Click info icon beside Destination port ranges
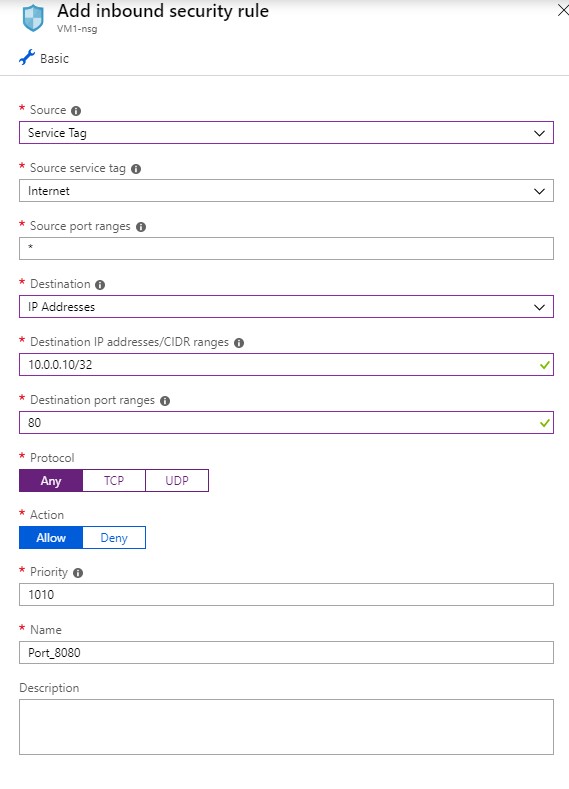569x789 pixels. tap(165, 401)
